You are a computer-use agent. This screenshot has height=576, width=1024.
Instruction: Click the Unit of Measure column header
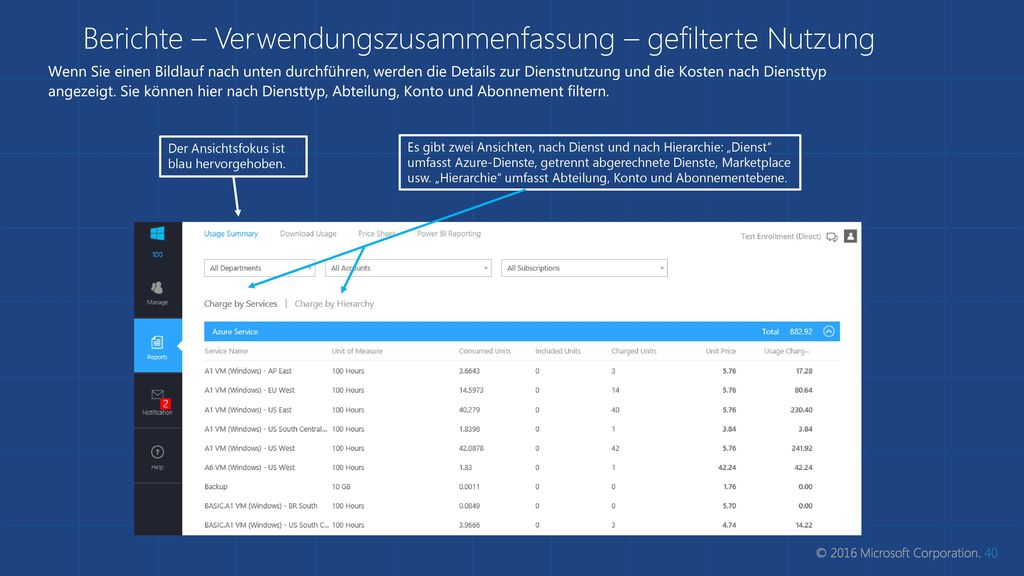(357, 351)
